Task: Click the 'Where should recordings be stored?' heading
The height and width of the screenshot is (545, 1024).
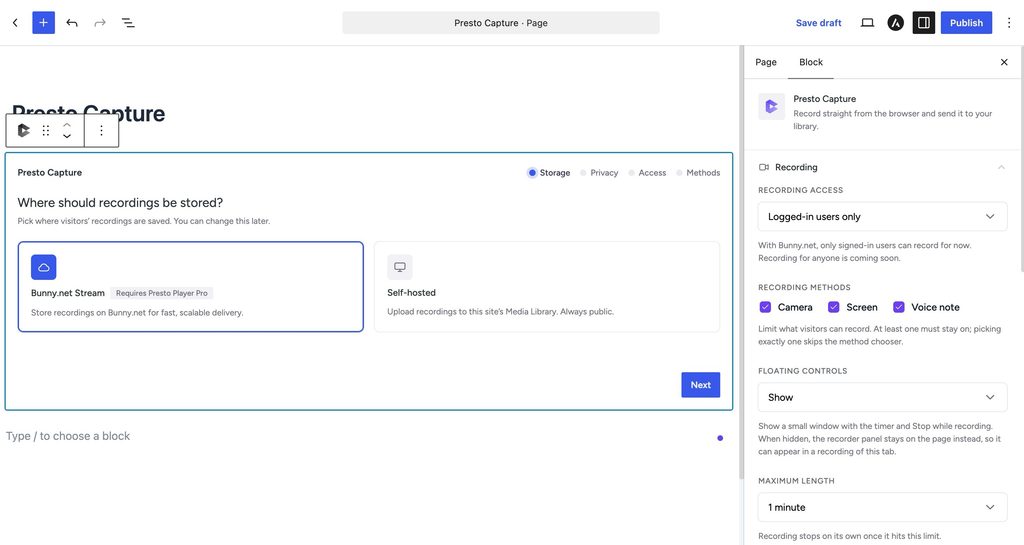Action: click(120, 203)
